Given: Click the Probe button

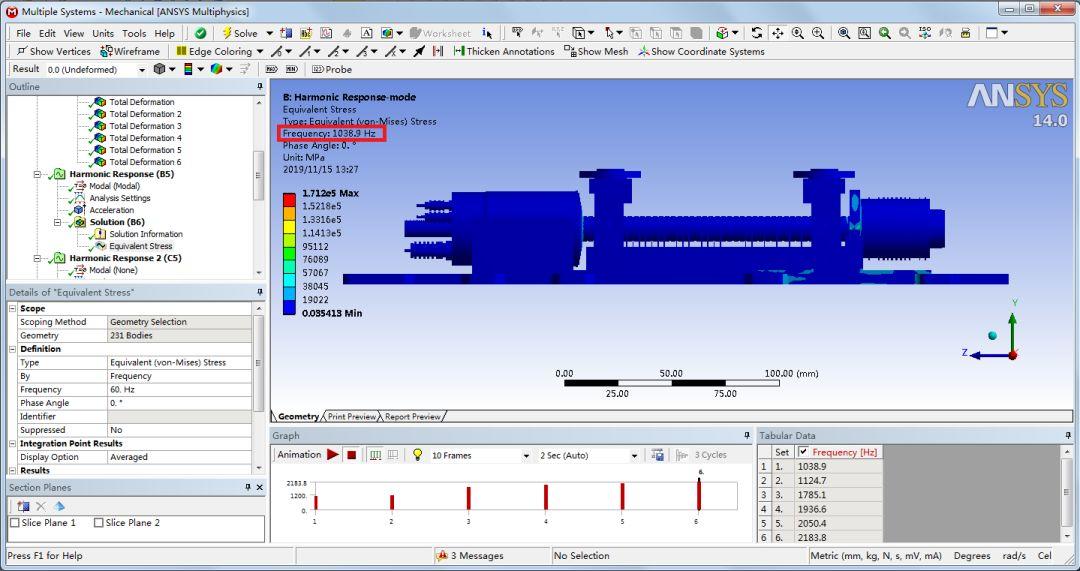Looking at the screenshot, I should [331, 69].
